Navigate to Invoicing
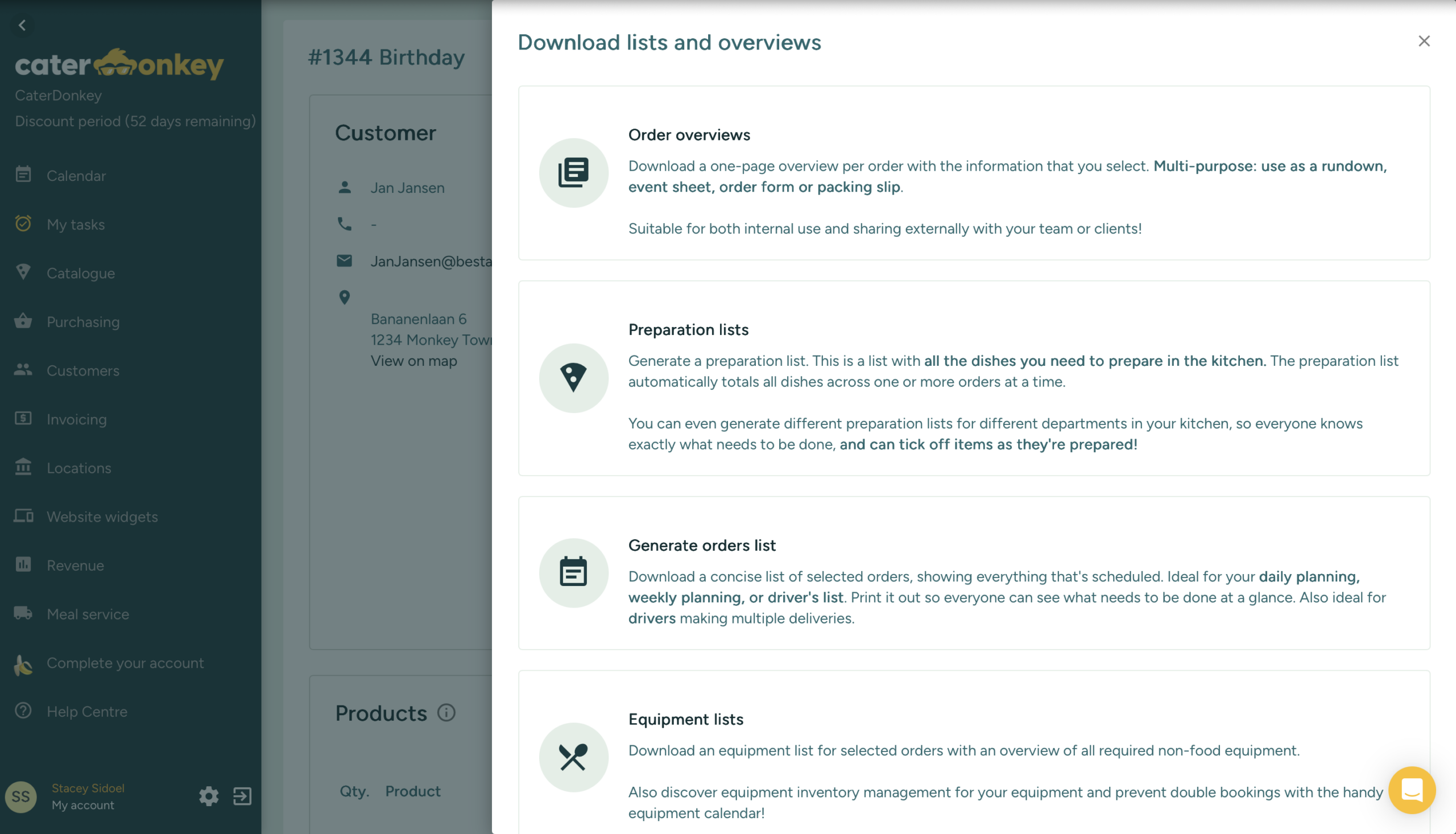1456x834 pixels. tap(77, 419)
